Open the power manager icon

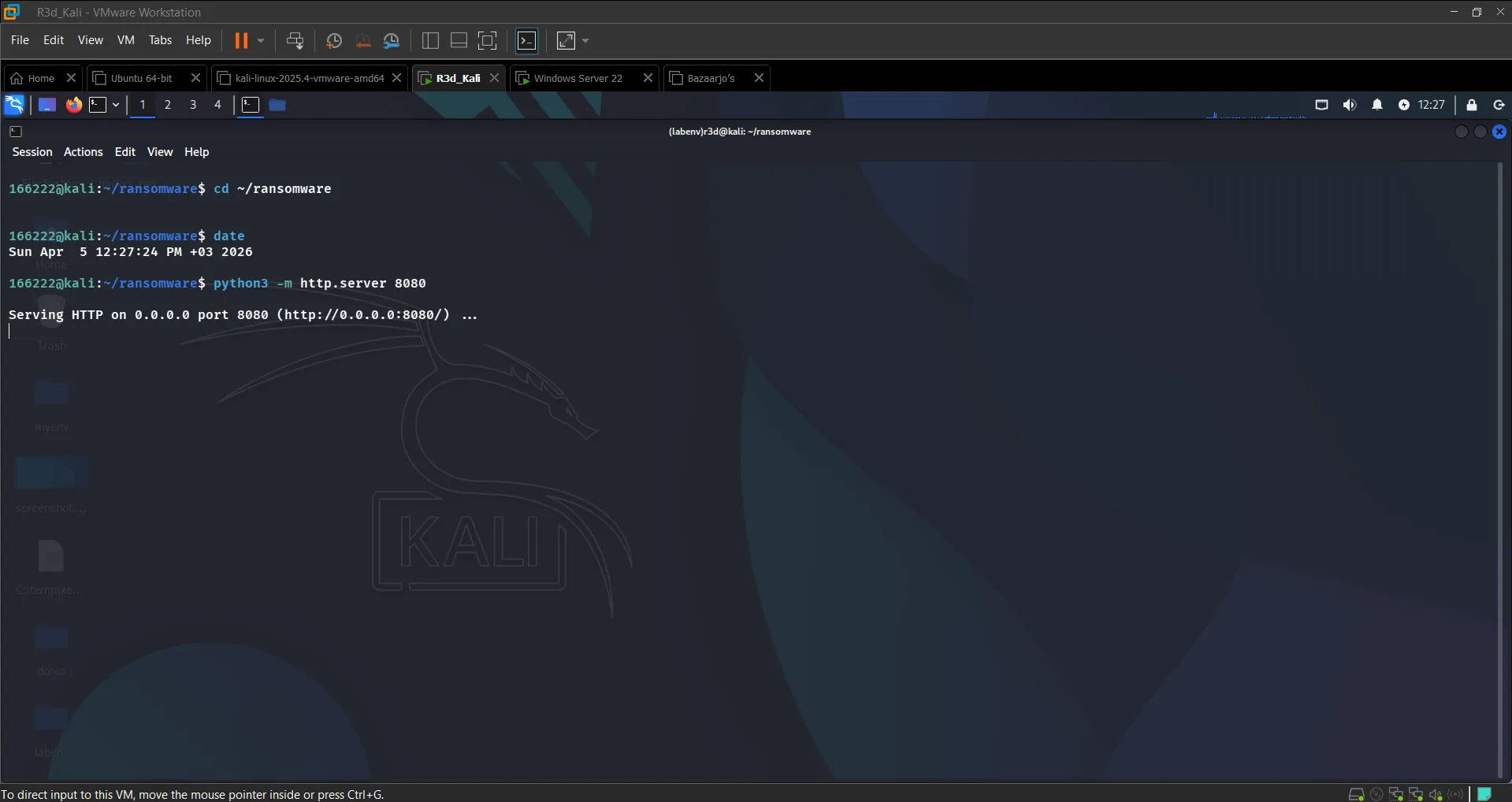tap(1404, 105)
